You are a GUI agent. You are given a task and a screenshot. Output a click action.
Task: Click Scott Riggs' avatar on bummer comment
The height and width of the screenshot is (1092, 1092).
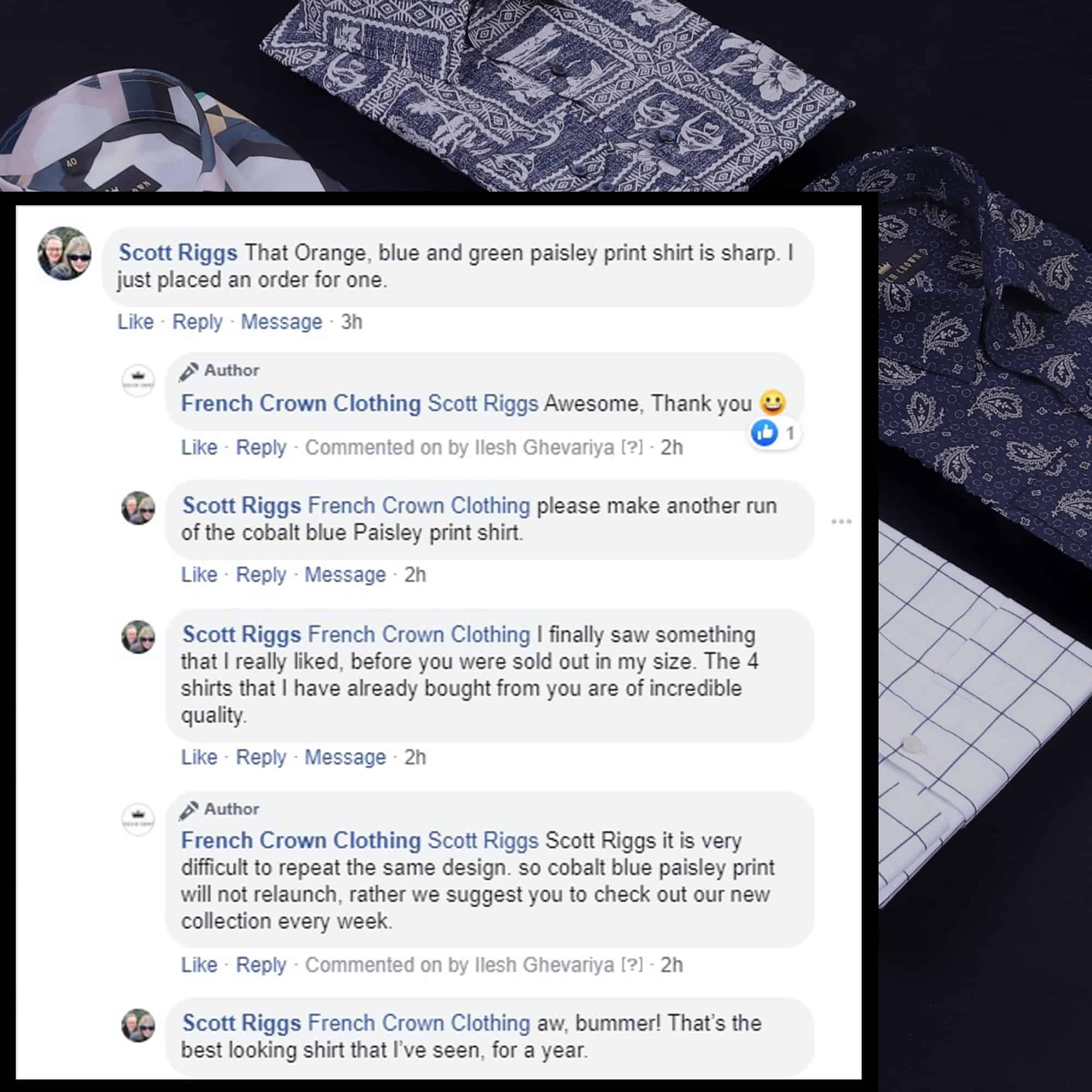(x=139, y=1025)
